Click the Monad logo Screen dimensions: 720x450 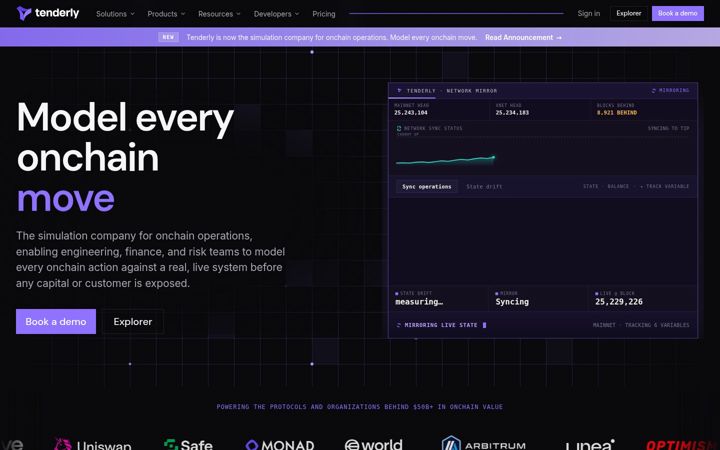pos(280,444)
